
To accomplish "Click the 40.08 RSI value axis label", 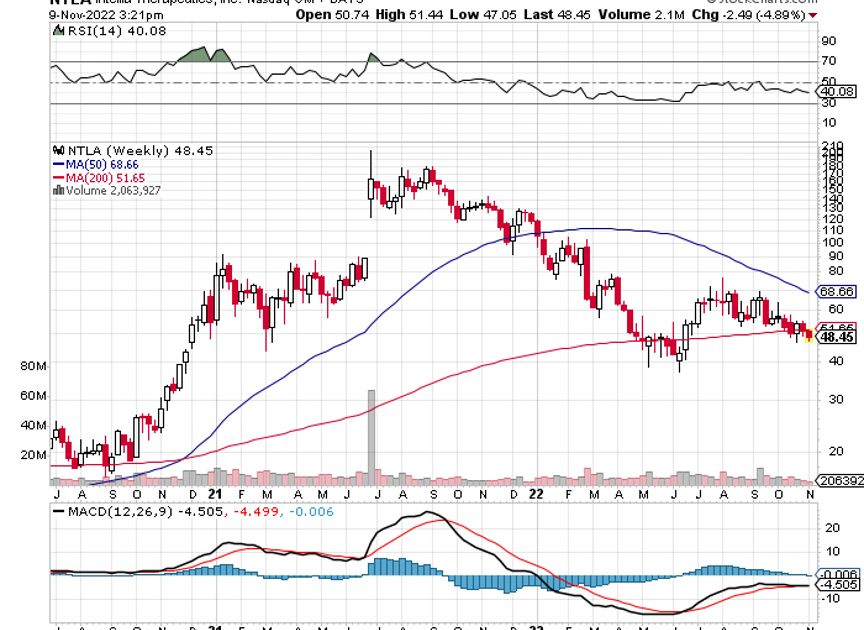I will pyautogui.click(x=836, y=91).
